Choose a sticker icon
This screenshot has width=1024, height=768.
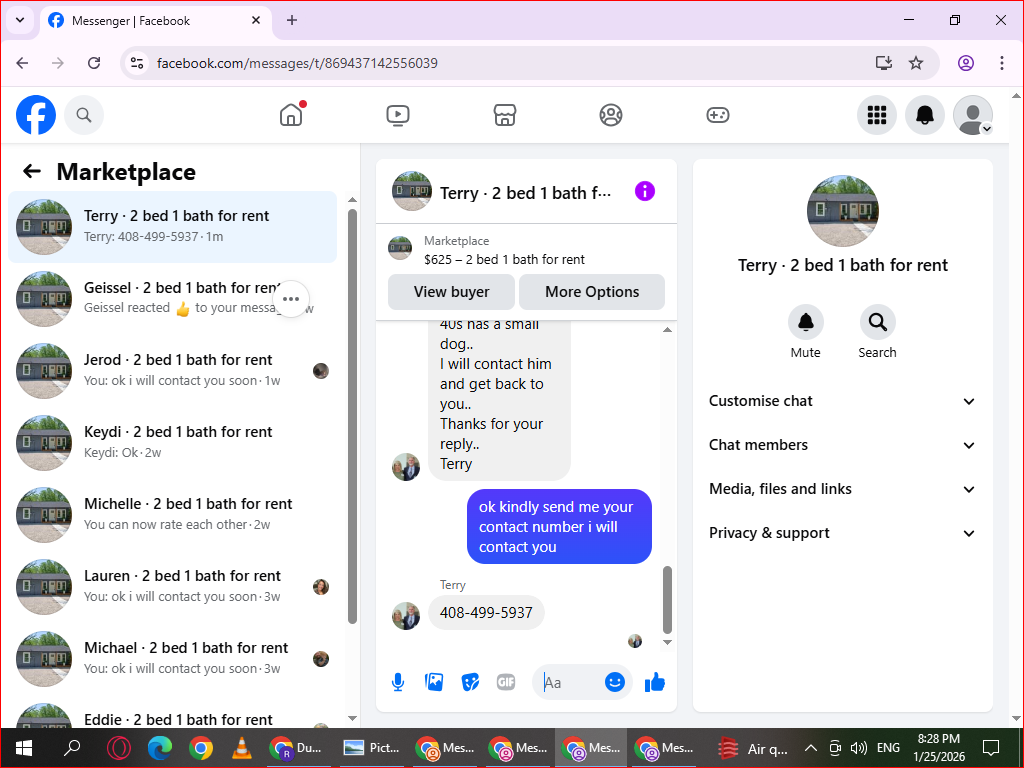(470, 682)
